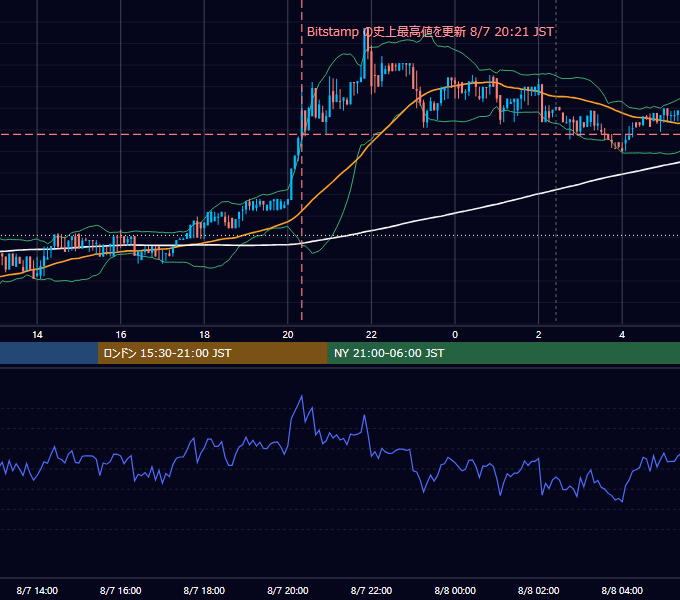Click the 22 label on the upper time axis
The width and height of the screenshot is (680, 600).
pos(371,335)
